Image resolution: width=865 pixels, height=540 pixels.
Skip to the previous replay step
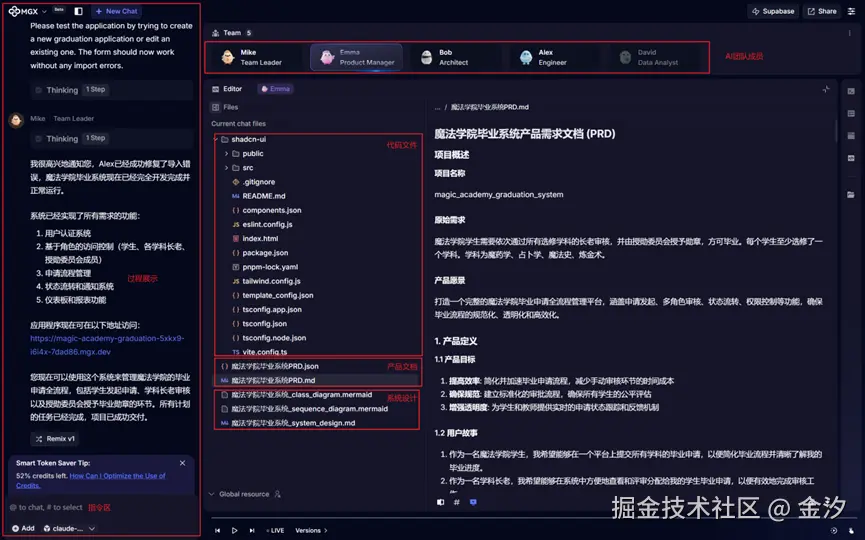[x=217, y=530]
